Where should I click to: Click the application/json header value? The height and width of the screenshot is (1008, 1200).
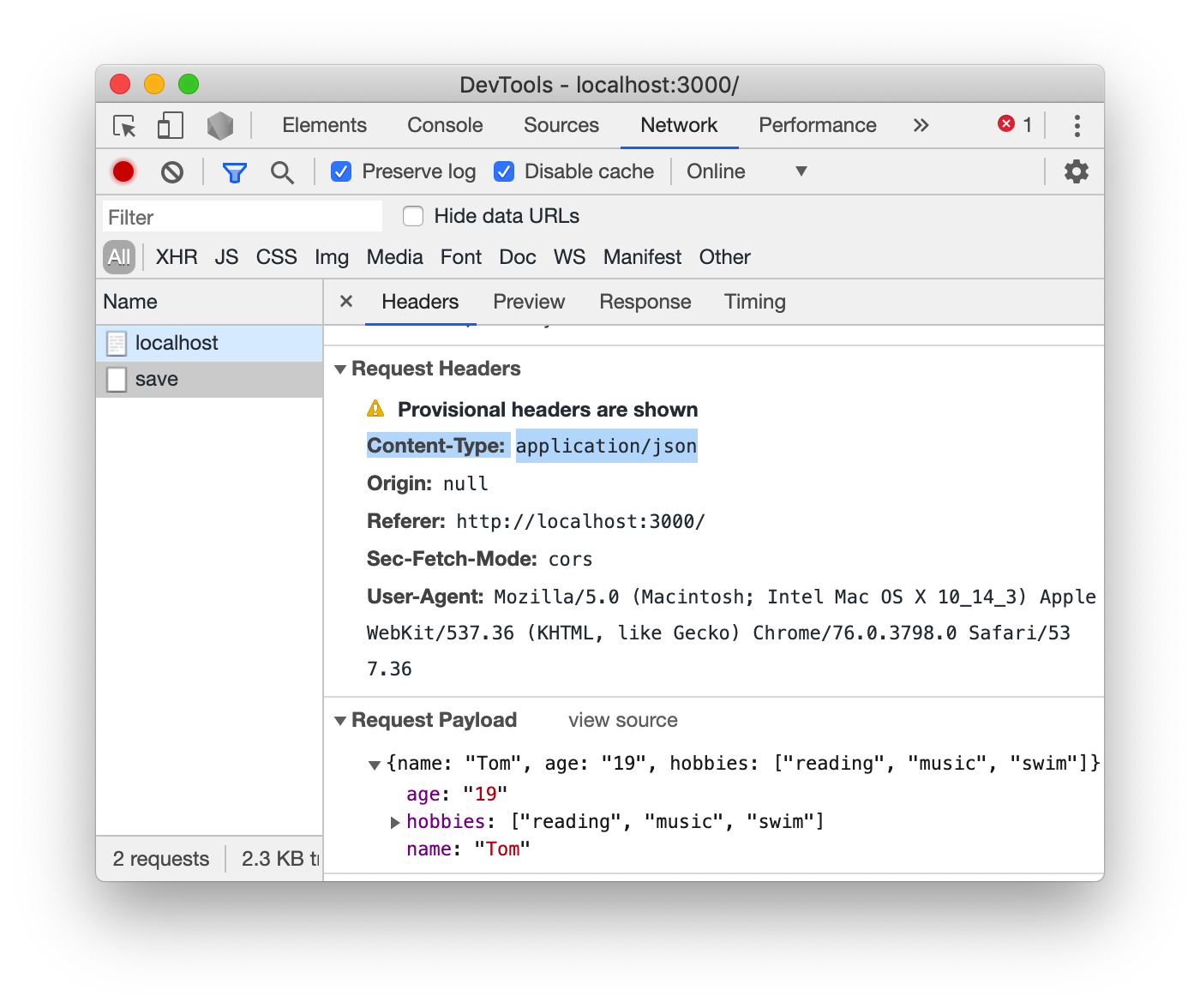tap(606, 446)
